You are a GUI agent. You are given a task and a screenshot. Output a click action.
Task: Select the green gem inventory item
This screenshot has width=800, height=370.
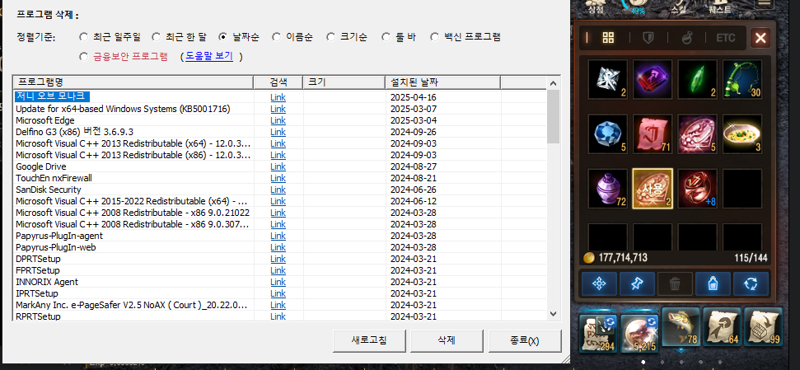pos(697,79)
